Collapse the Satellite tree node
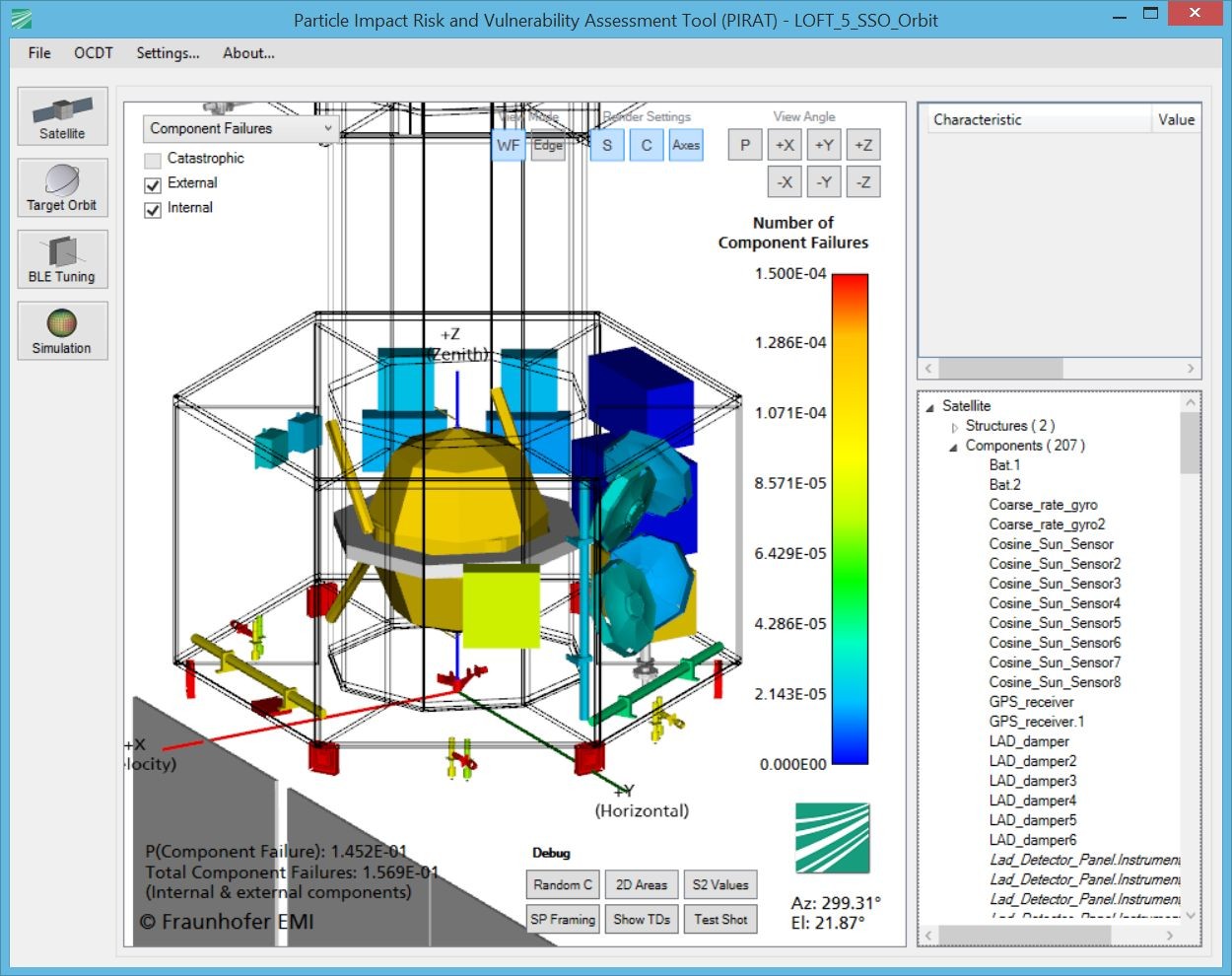The height and width of the screenshot is (976, 1232). pyautogui.click(x=929, y=407)
